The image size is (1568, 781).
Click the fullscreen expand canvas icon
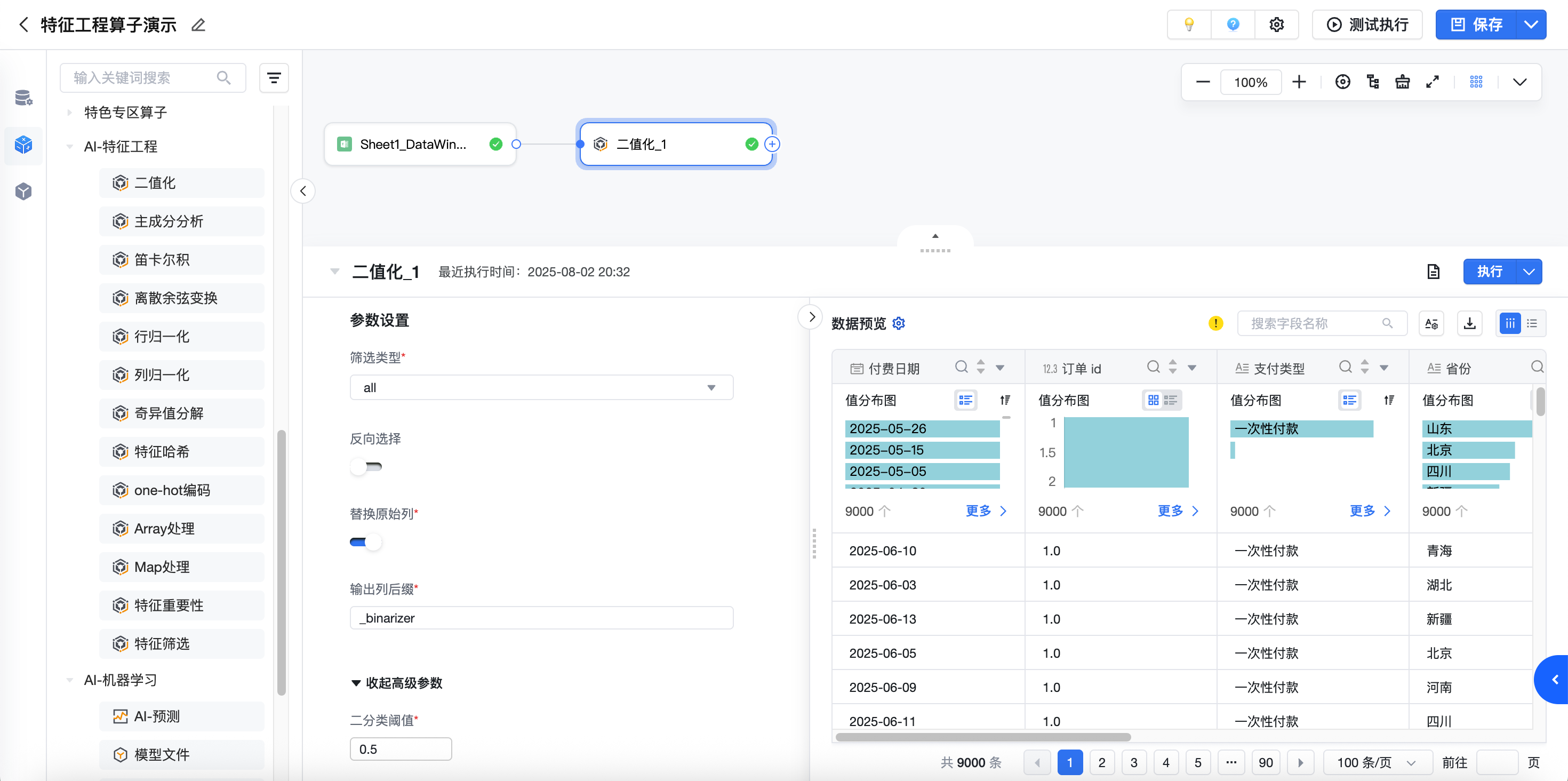coord(1432,82)
